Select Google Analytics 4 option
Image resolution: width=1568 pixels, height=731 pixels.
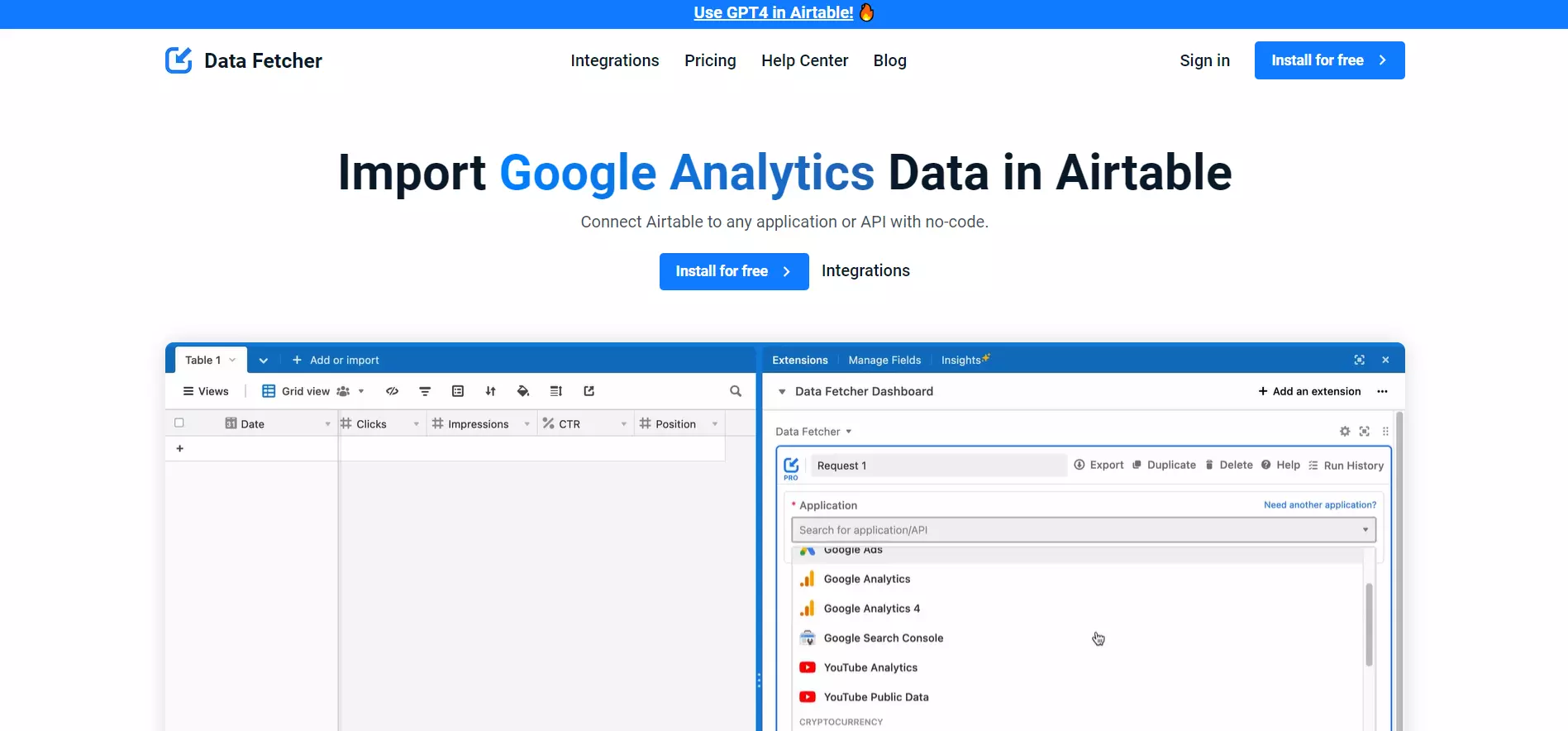[1079, 609]
